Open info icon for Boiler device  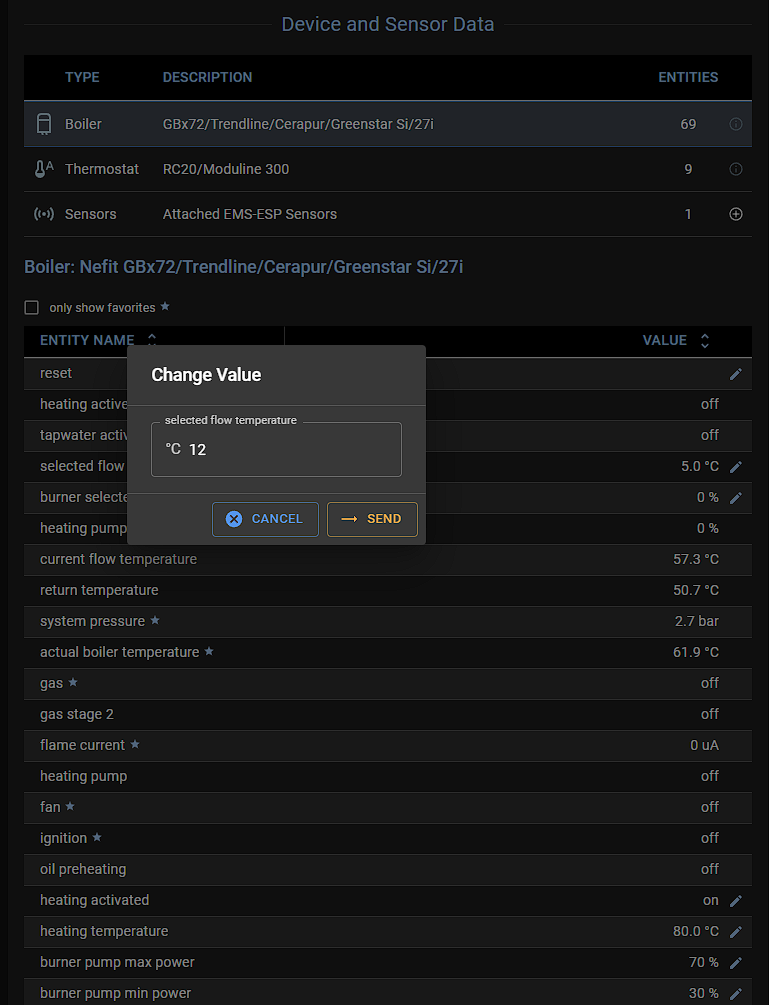(x=736, y=125)
